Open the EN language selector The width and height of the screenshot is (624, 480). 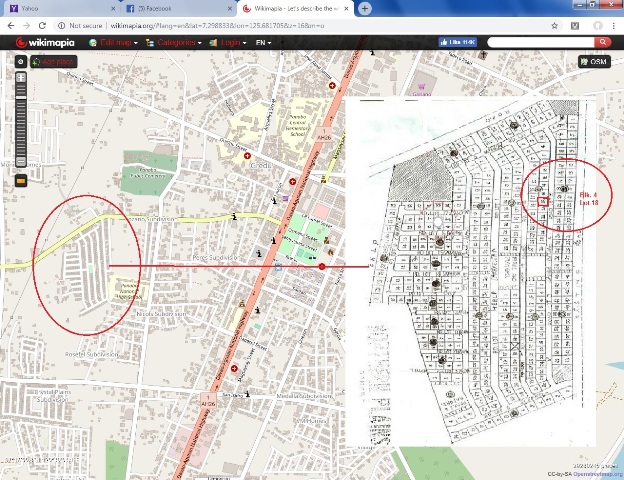(264, 43)
